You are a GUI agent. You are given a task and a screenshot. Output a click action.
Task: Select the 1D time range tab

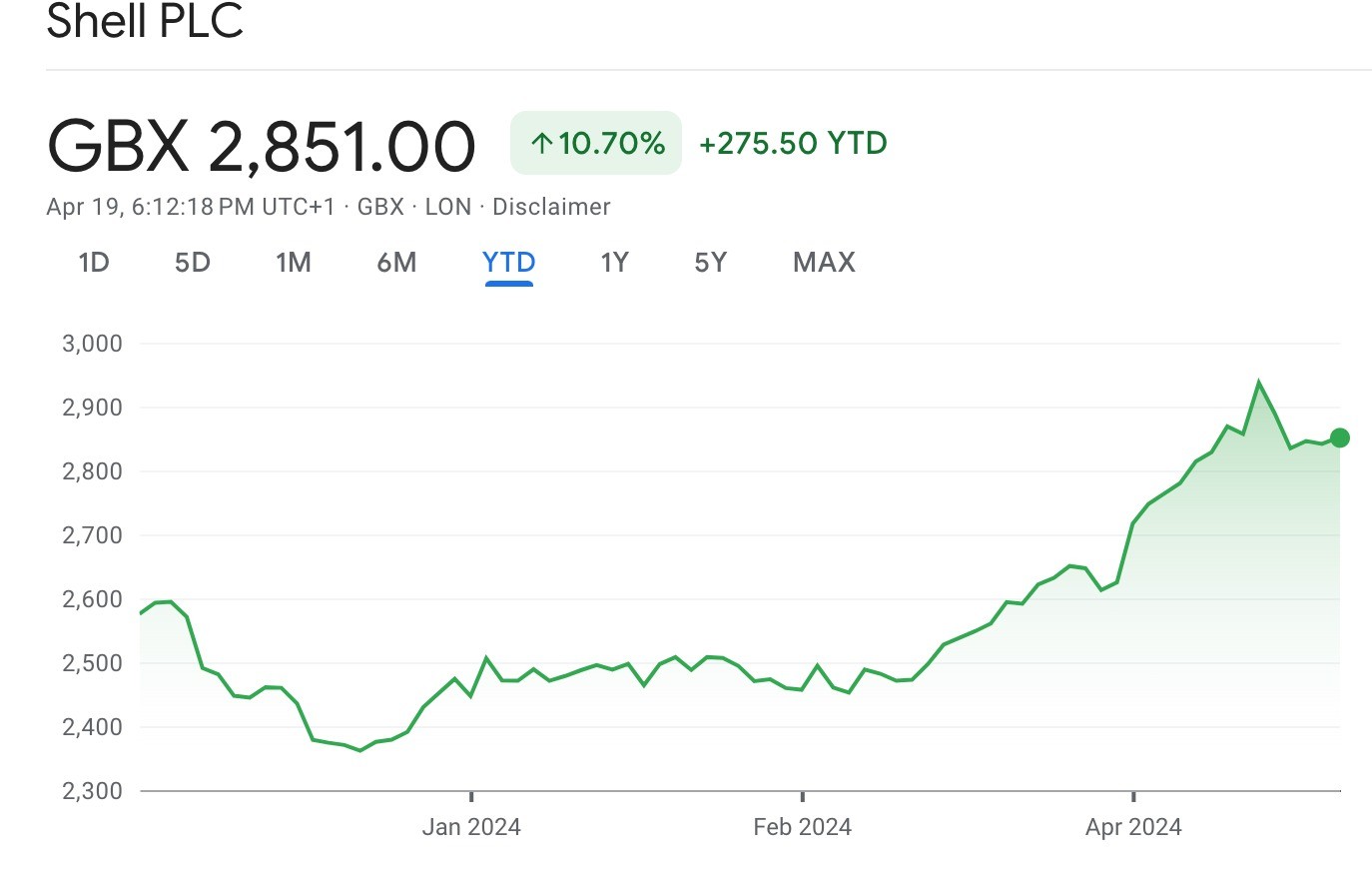(94, 263)
